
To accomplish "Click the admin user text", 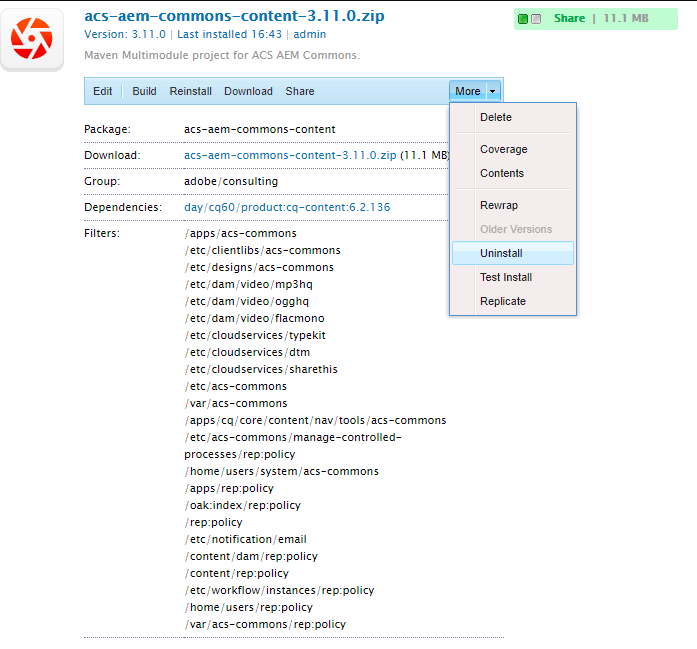I will tap(310, 34).
